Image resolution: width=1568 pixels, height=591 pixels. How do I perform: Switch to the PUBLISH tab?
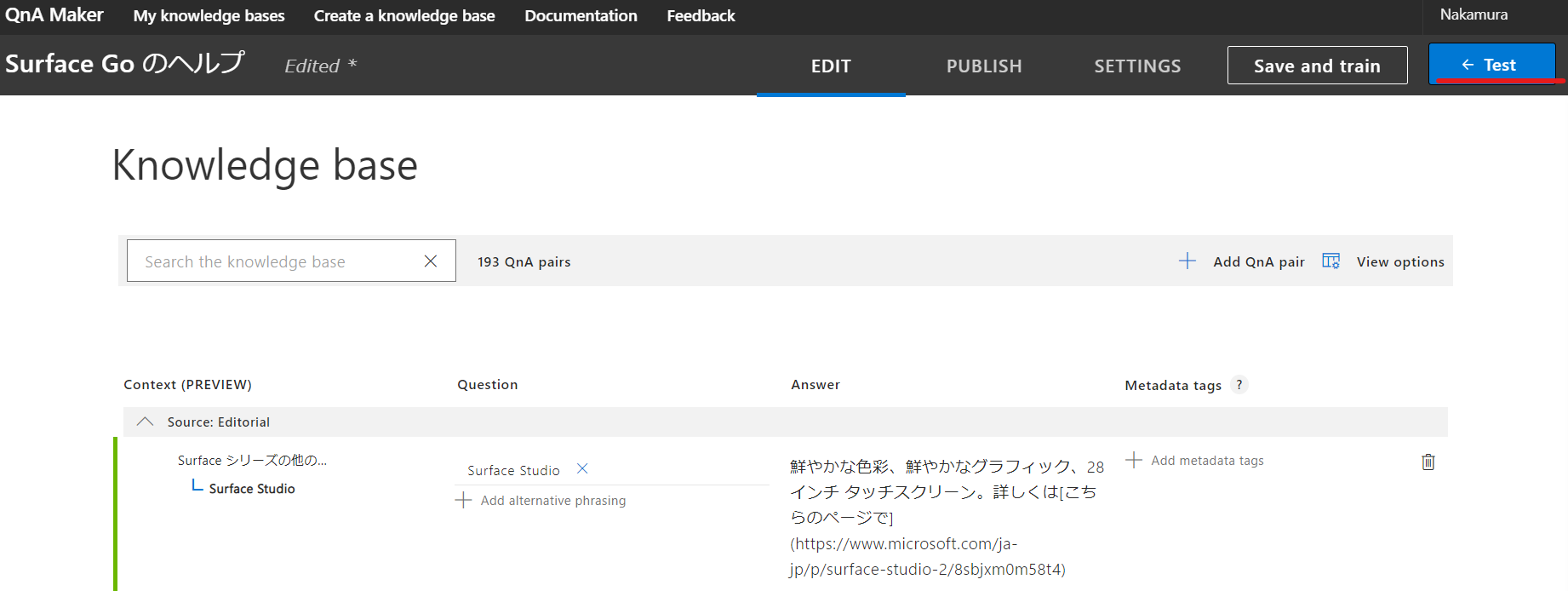(x=984, y=66)
